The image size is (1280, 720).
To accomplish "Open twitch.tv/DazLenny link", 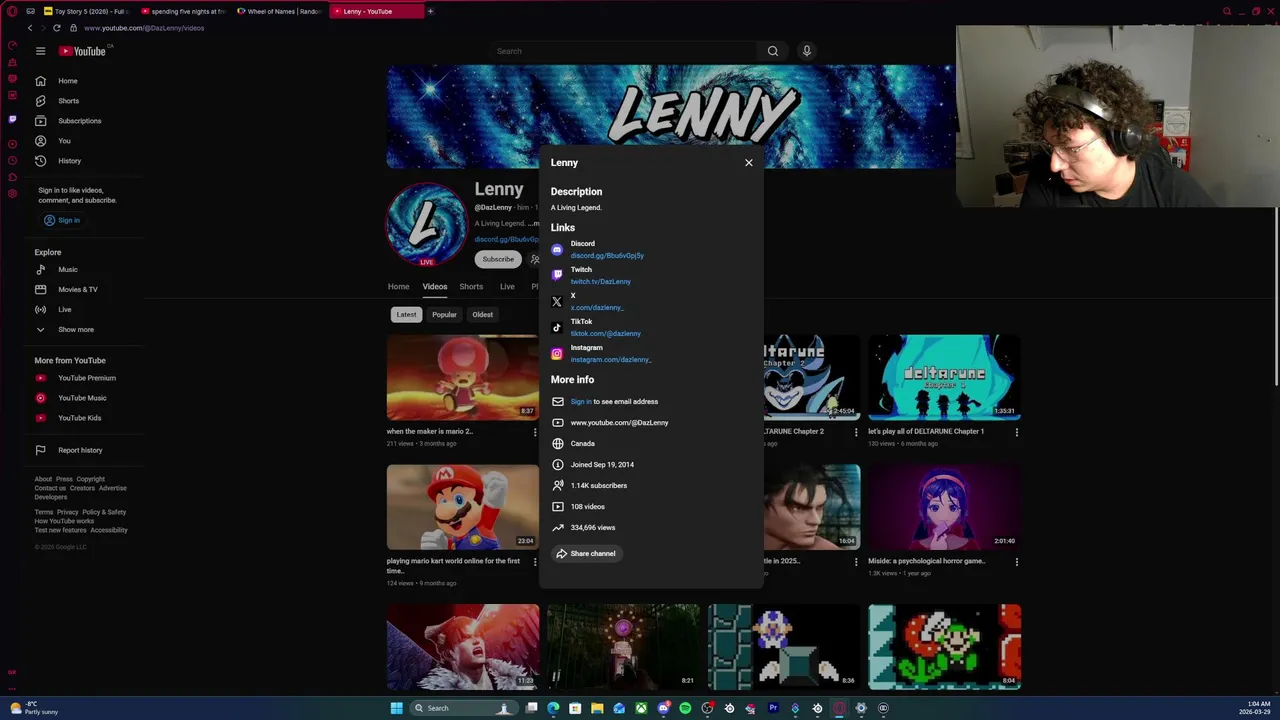I will [600, 282].
